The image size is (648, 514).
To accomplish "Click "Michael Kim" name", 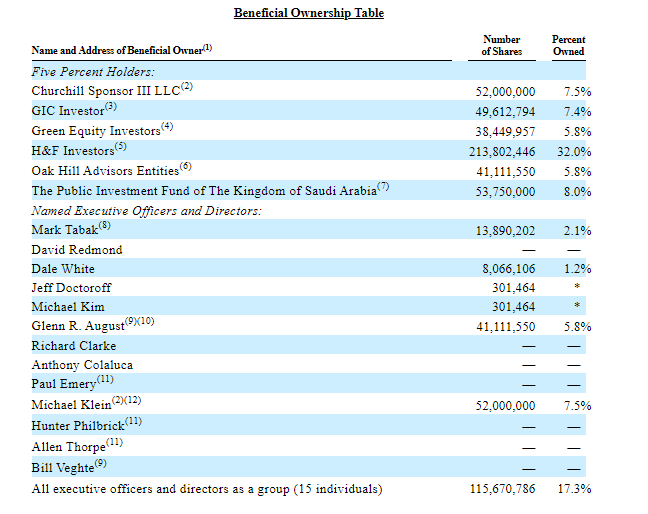I will click(x=68, y=307).
